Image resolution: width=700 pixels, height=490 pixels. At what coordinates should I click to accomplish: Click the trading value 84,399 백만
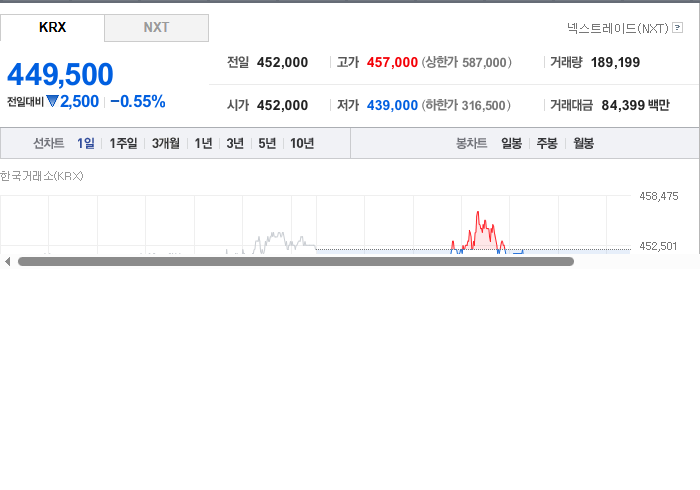tap(635, 105)
